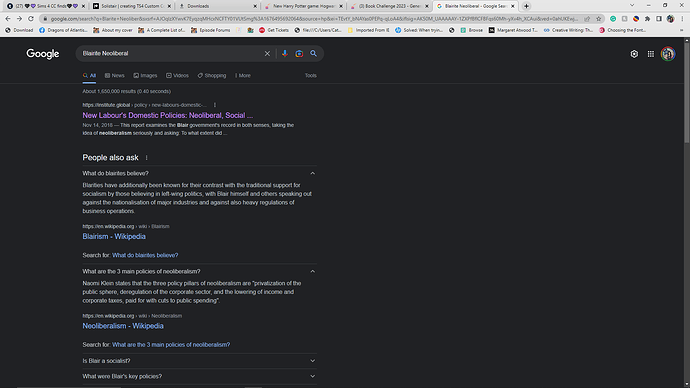Viewport: 690px width, 388px height.
Task: Switch to Sims 4 CC finds tab
Action: [45, 6]
